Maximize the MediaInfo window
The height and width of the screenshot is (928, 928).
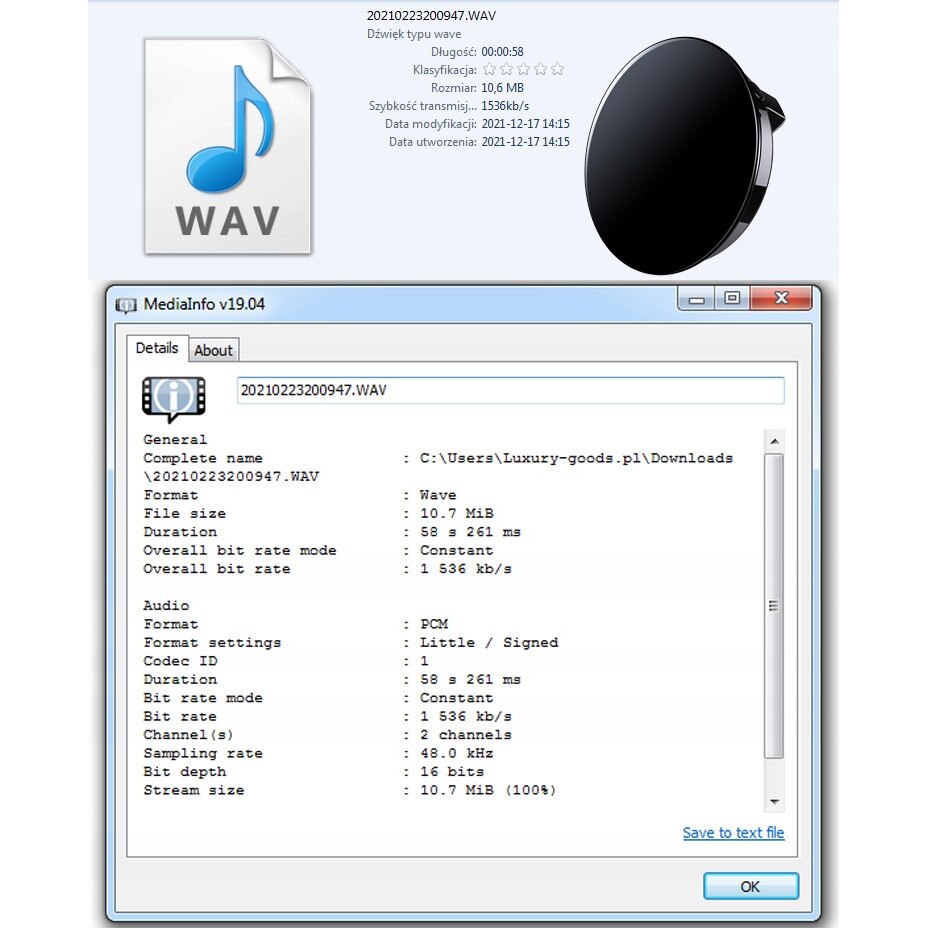point(732,299)
